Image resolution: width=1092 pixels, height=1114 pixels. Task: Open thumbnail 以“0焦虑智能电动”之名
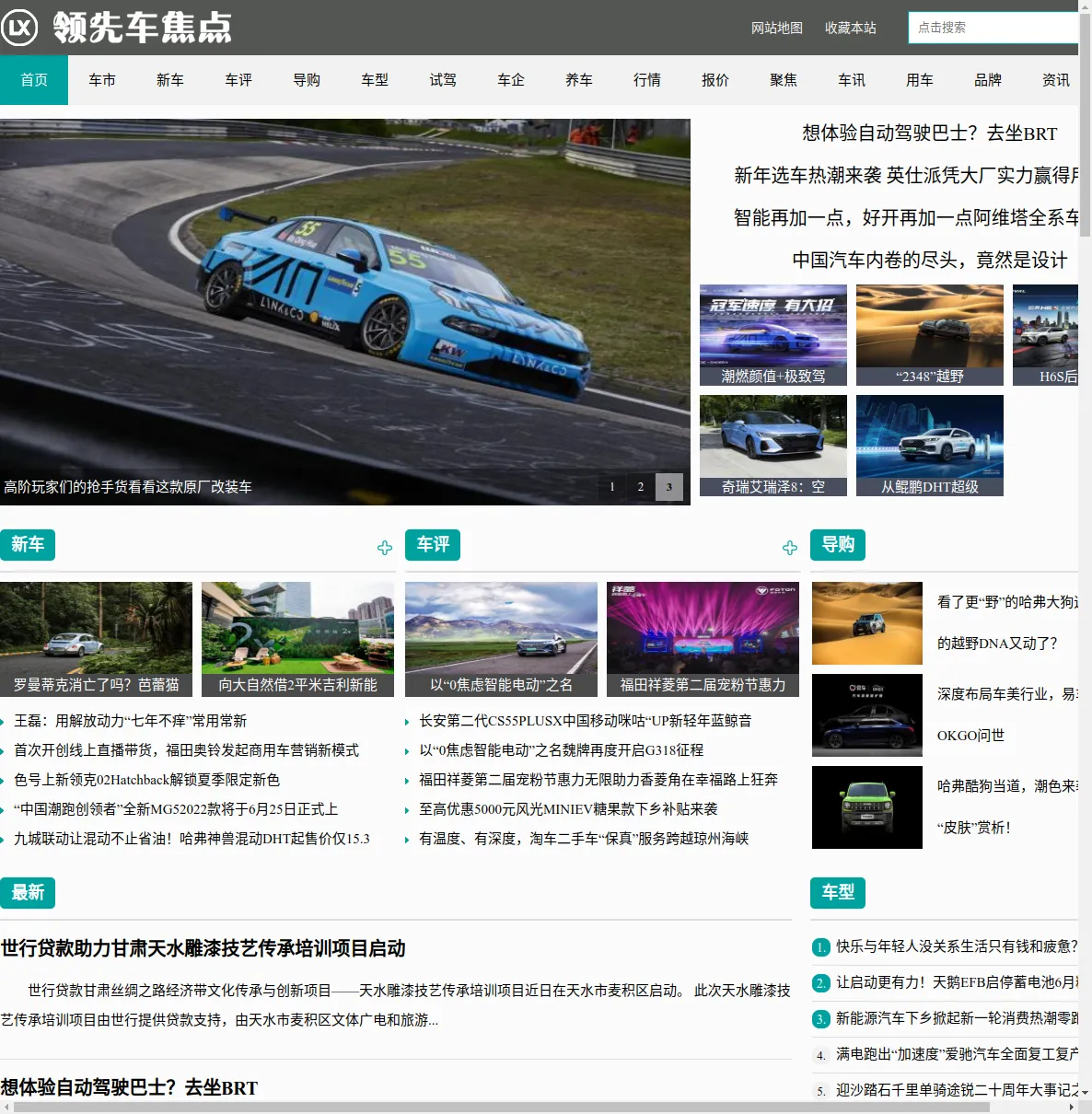tap(502, 639)
